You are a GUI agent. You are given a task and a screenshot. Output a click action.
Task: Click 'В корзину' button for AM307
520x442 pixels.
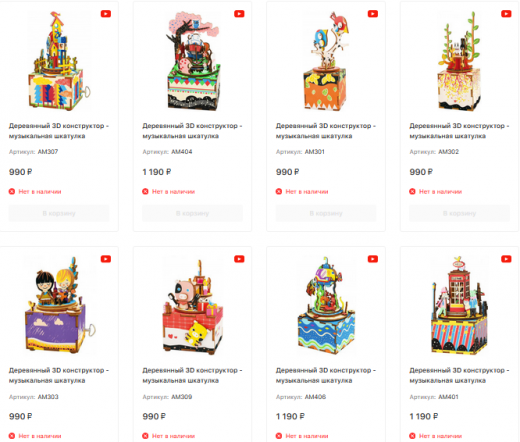[x=59, y=213]
